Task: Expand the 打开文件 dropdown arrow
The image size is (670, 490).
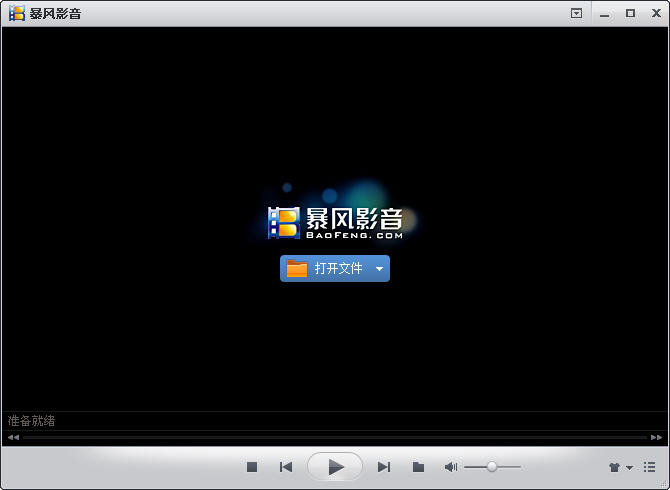Action: pos(379,269)
